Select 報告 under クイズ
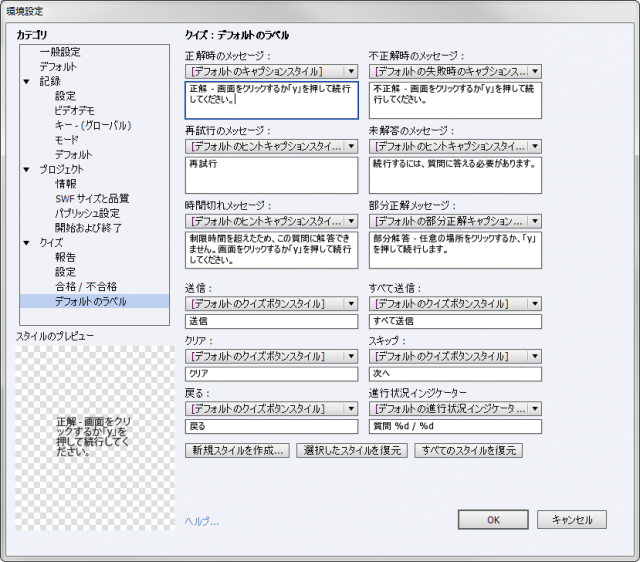Viewport: 640px width, 562px height. click(x=65, y=258)
